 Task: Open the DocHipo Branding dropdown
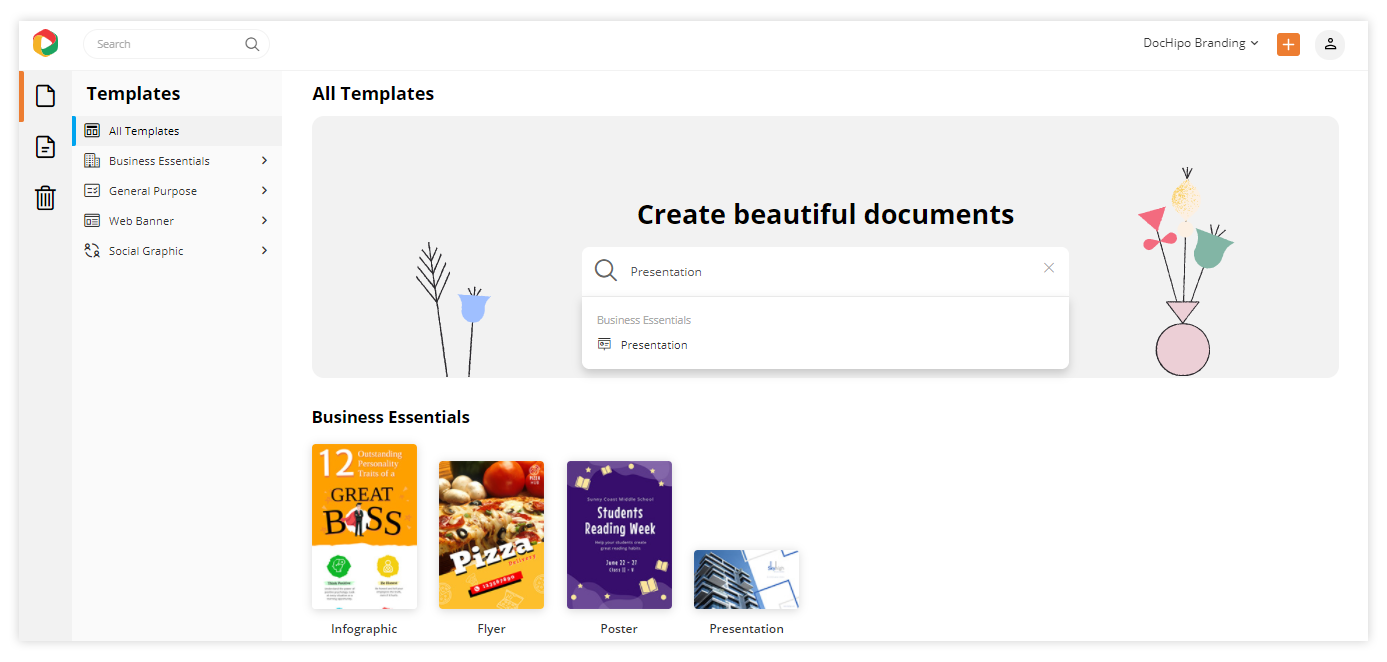click(x=1201, y=44)
